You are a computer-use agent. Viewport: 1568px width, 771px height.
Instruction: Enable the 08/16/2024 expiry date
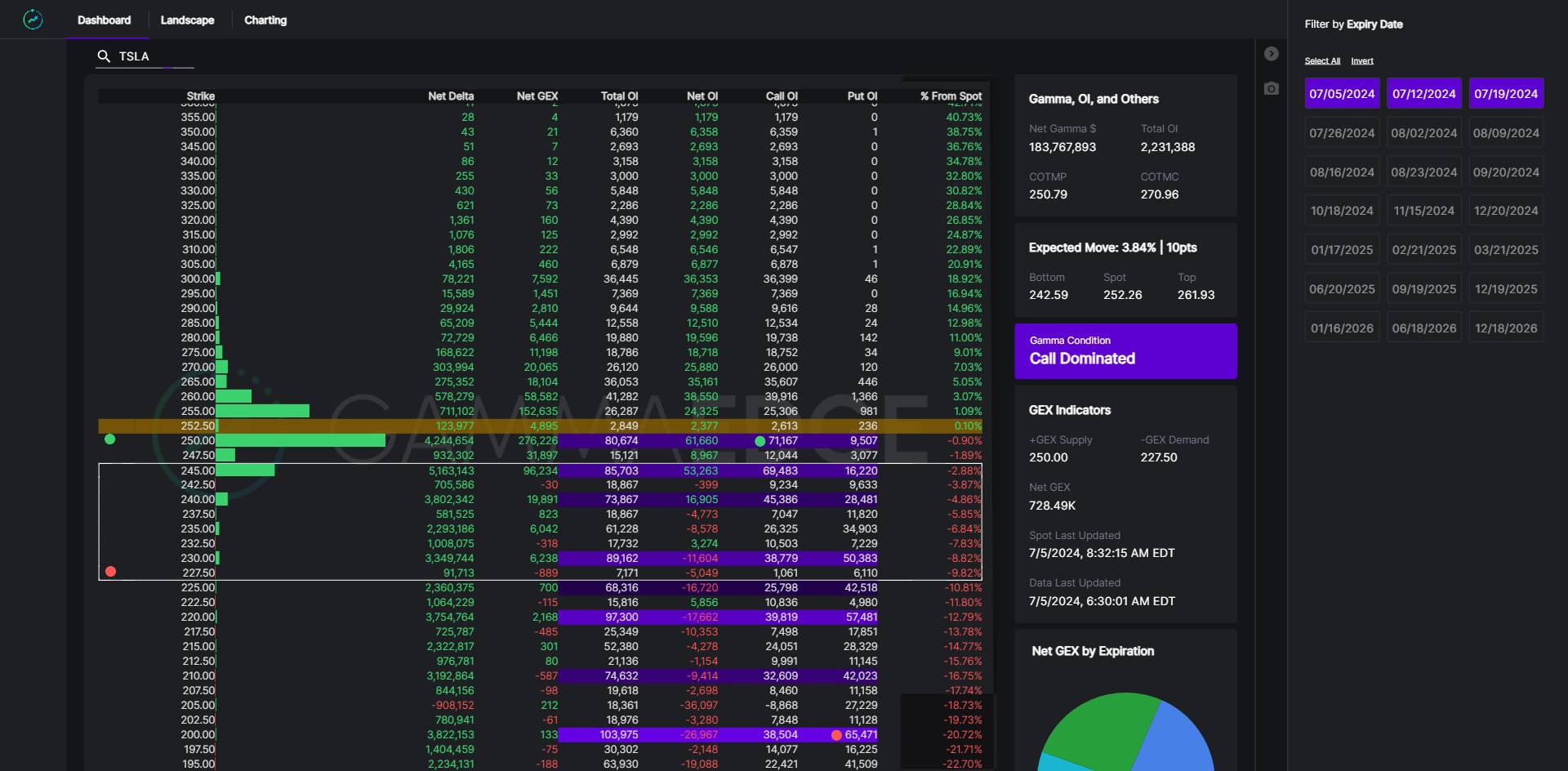point(1342,172)
